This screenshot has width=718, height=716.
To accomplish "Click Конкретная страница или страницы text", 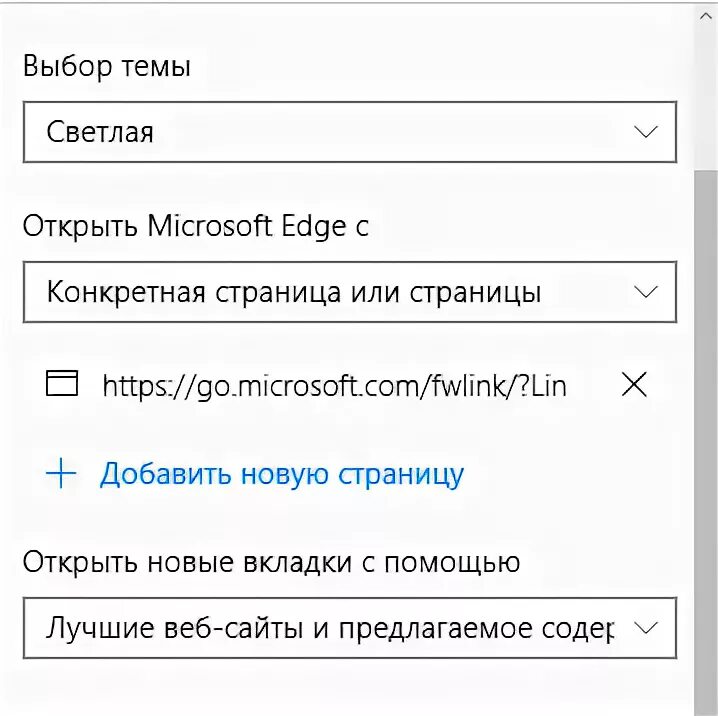I will pos(294,293).
